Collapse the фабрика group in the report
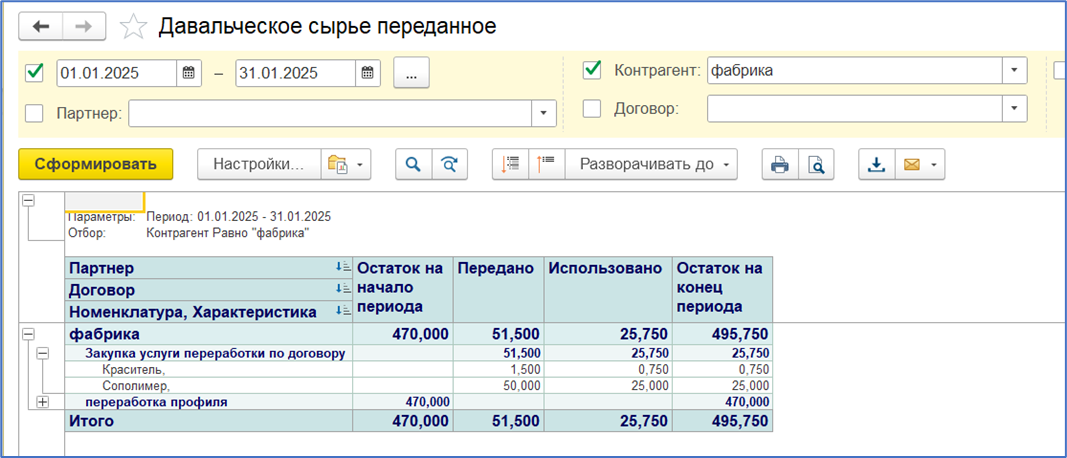 pos(28,334)
